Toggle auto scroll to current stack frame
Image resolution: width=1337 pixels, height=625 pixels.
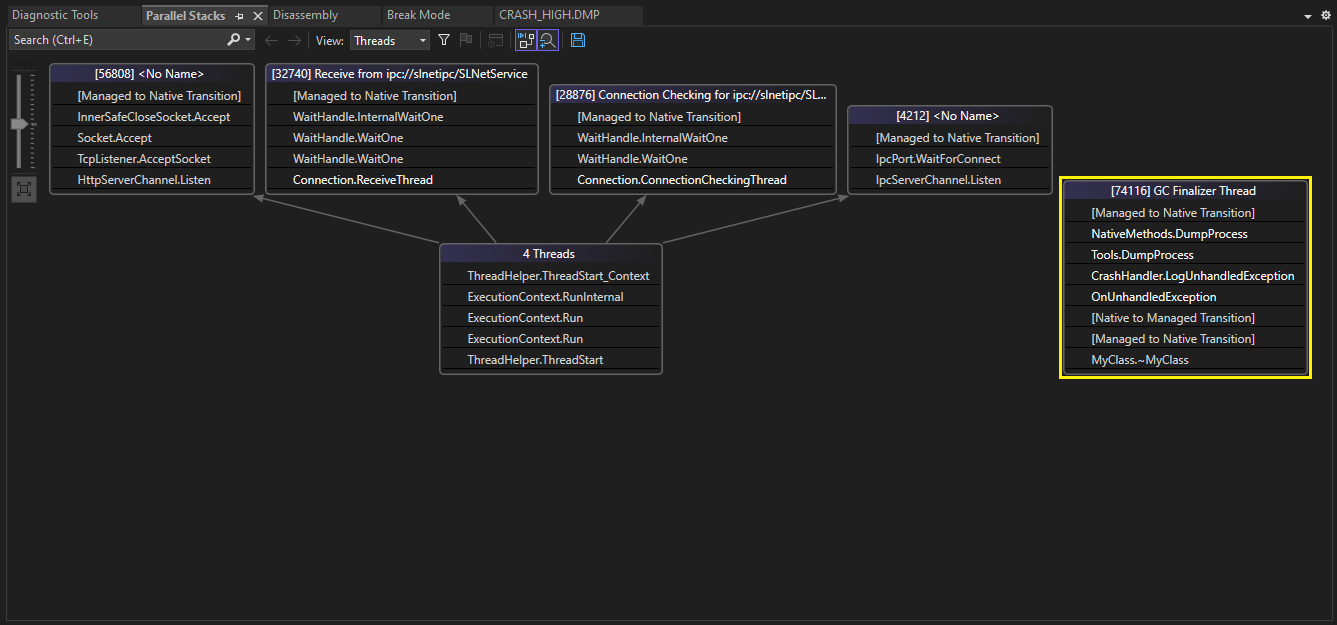pos(526,40)
